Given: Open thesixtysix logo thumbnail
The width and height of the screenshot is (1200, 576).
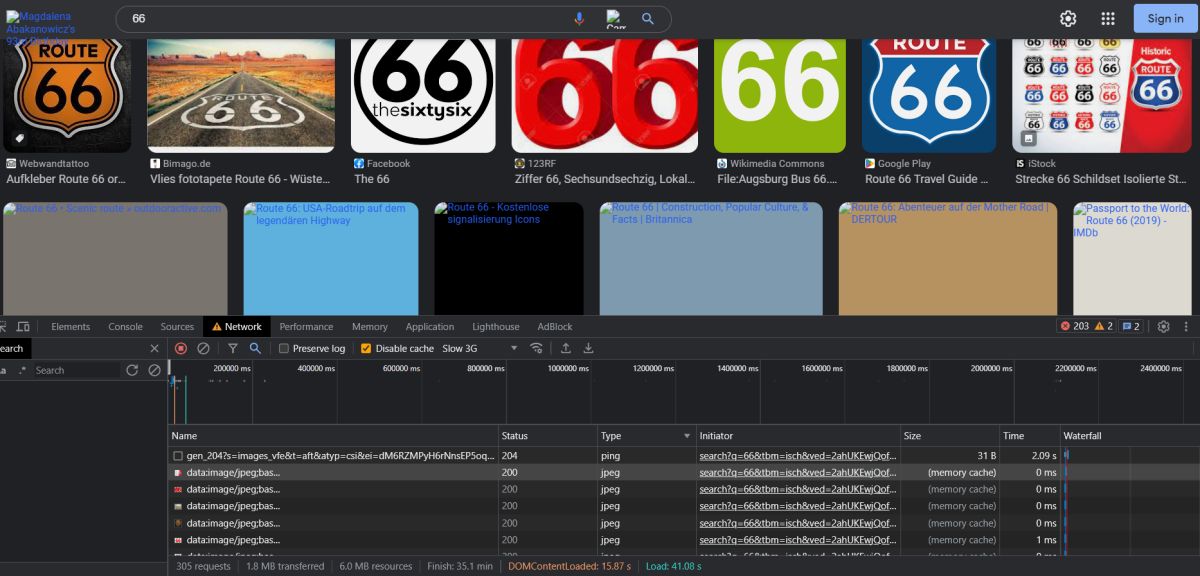Looking at the screenshot, I should (x=423, y=96).
